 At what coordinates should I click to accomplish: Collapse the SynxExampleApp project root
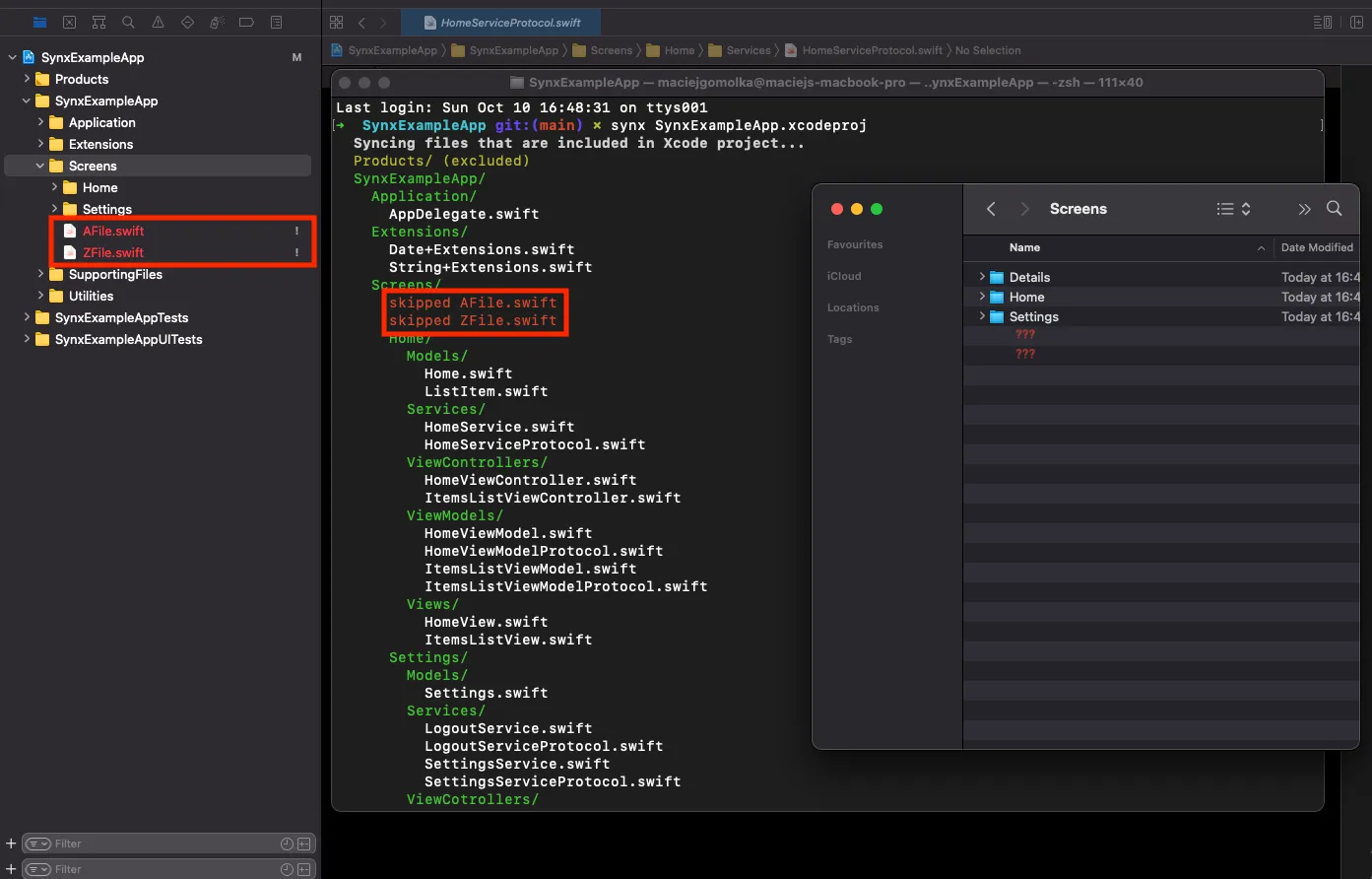click(12, 57)
